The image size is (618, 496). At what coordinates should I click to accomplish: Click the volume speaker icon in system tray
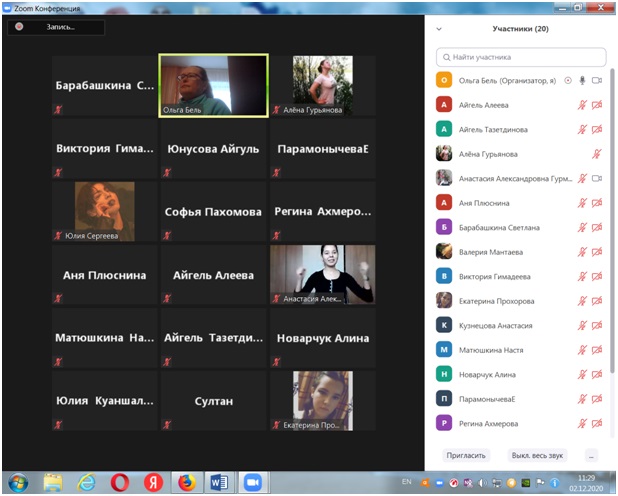482,483
